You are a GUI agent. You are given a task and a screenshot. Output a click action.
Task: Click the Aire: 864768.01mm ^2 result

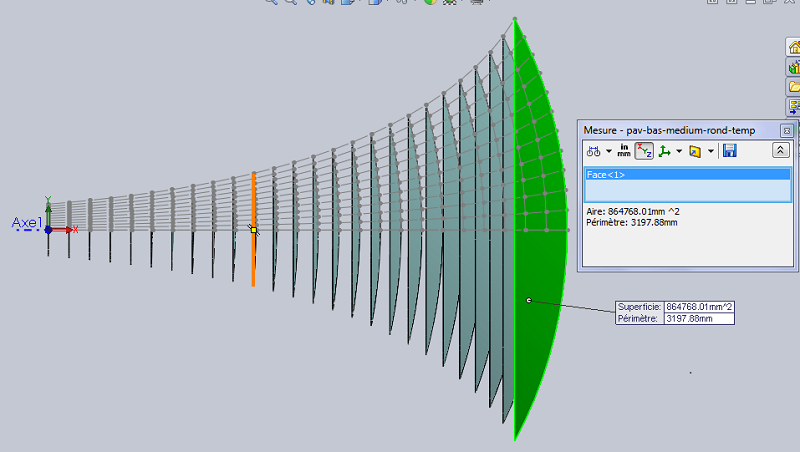[633, 211]
